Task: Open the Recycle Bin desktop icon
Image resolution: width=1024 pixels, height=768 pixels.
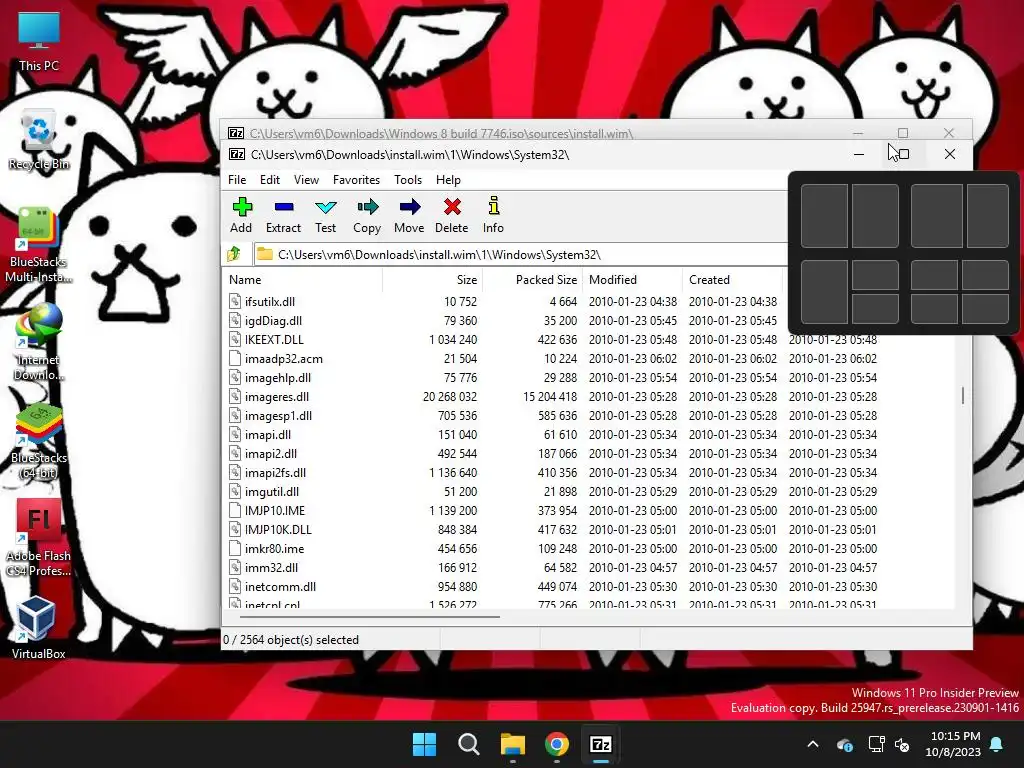Action: (x=39, y=140)
